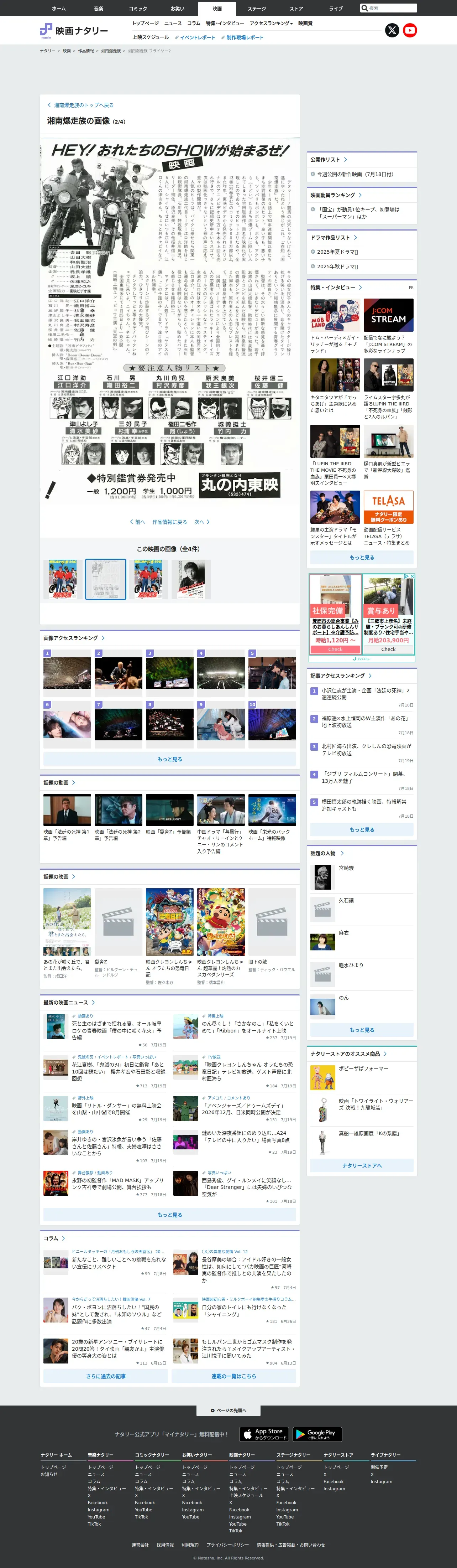Open プライバシーポリシー footer link
This screenshot has height=1568, width=457.
point(227,1544)
